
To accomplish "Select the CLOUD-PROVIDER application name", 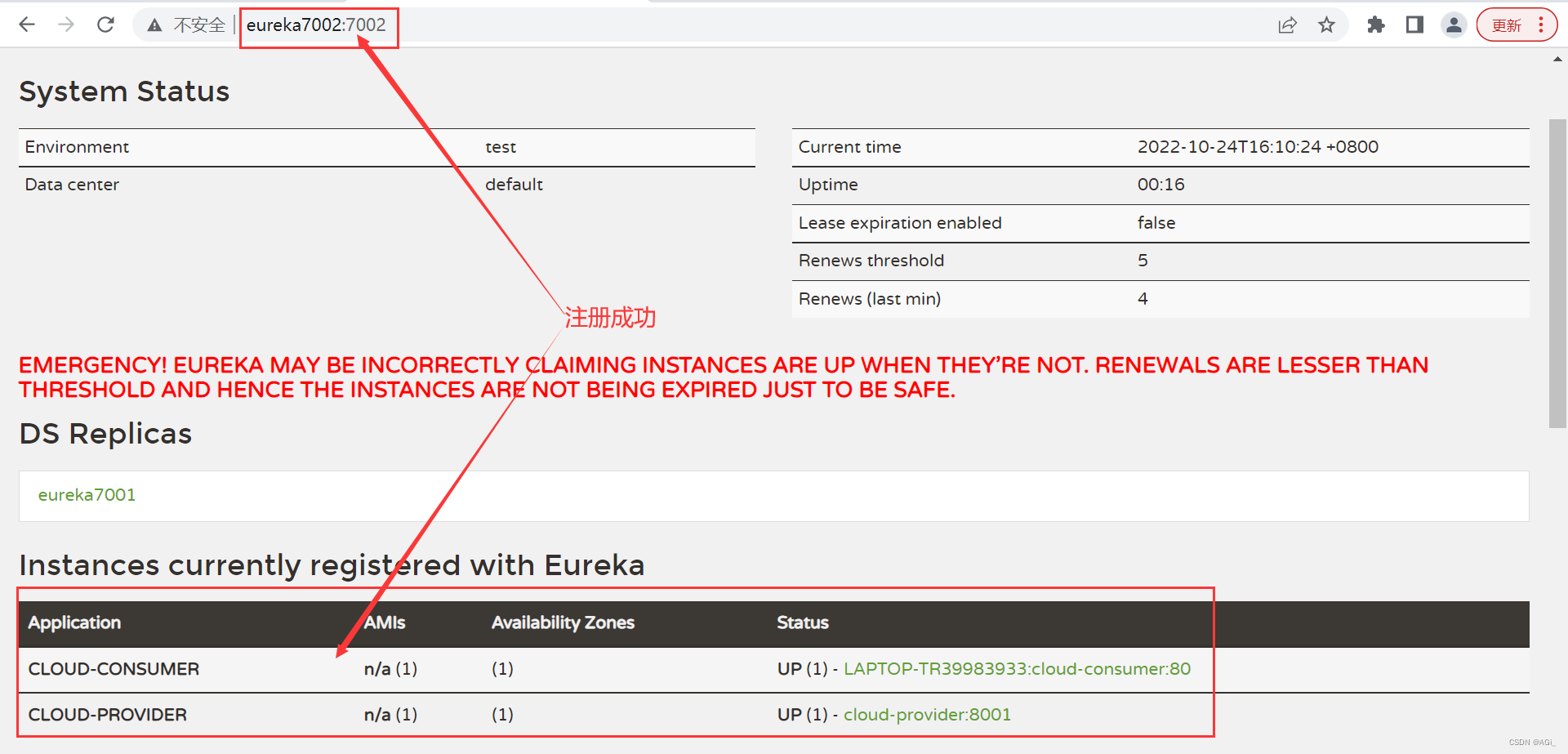I will coord(107,714).
